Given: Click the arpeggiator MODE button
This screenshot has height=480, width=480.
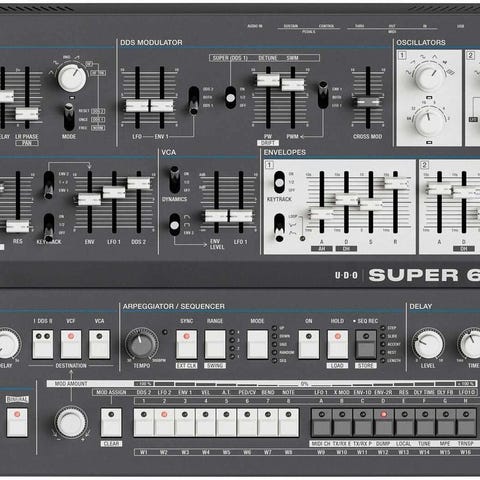Looking at the screenshot, I should click(x=257, y=345).
